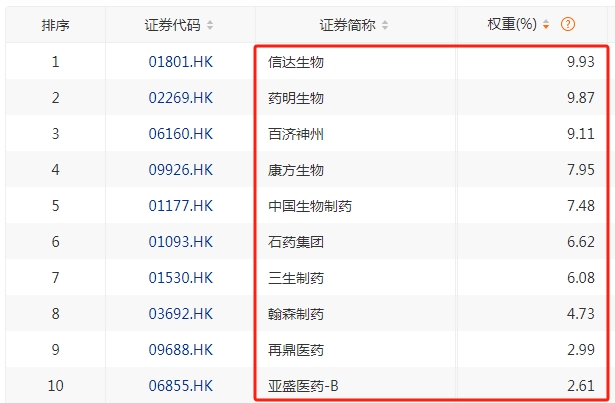
Task: Click the 证券代码 header label
Action: (x=172, y=25)
